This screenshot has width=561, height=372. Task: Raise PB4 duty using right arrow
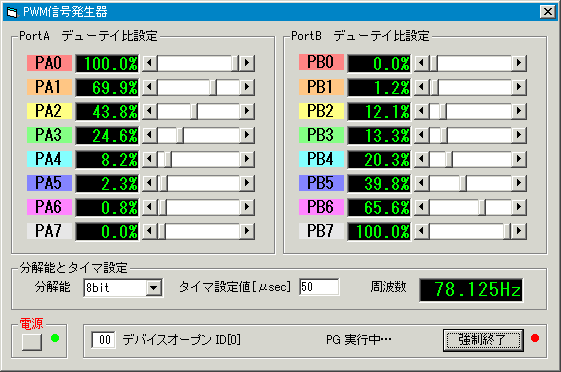pyautogui.click(x=519, y=159)
